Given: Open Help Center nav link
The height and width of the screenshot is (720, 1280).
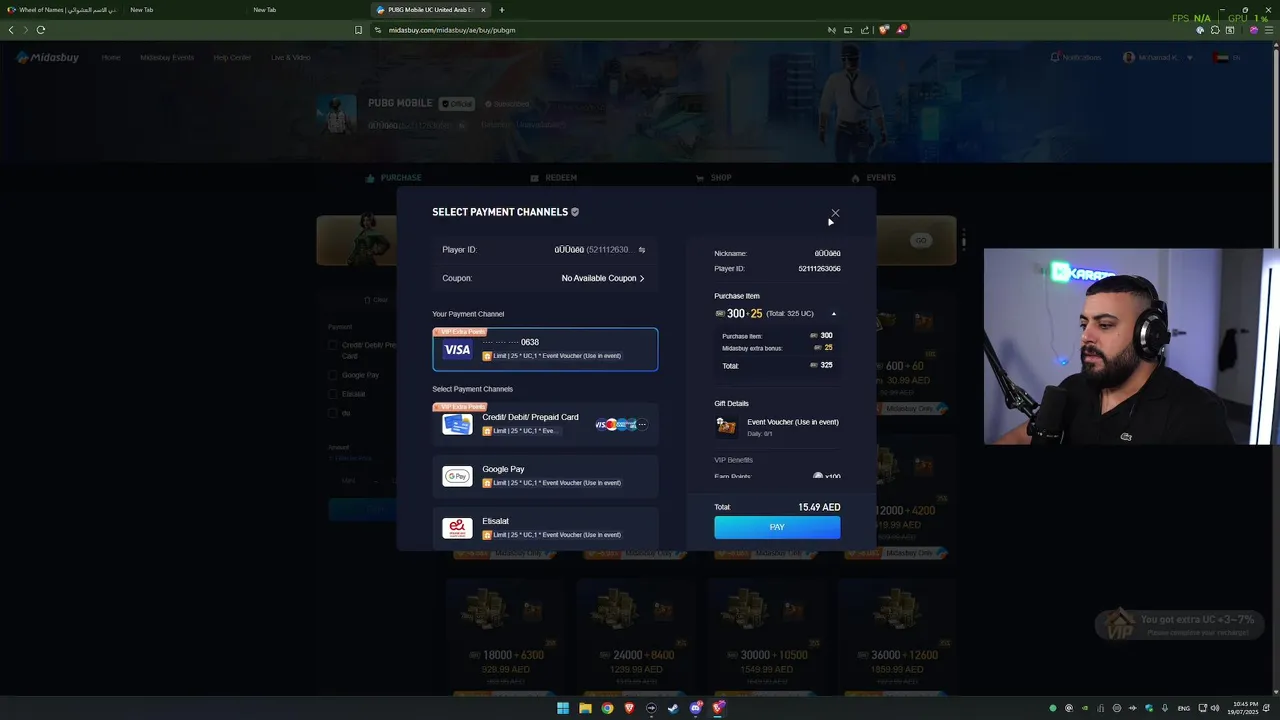Looking at the screenshot, I should click(x=232, y=58).
